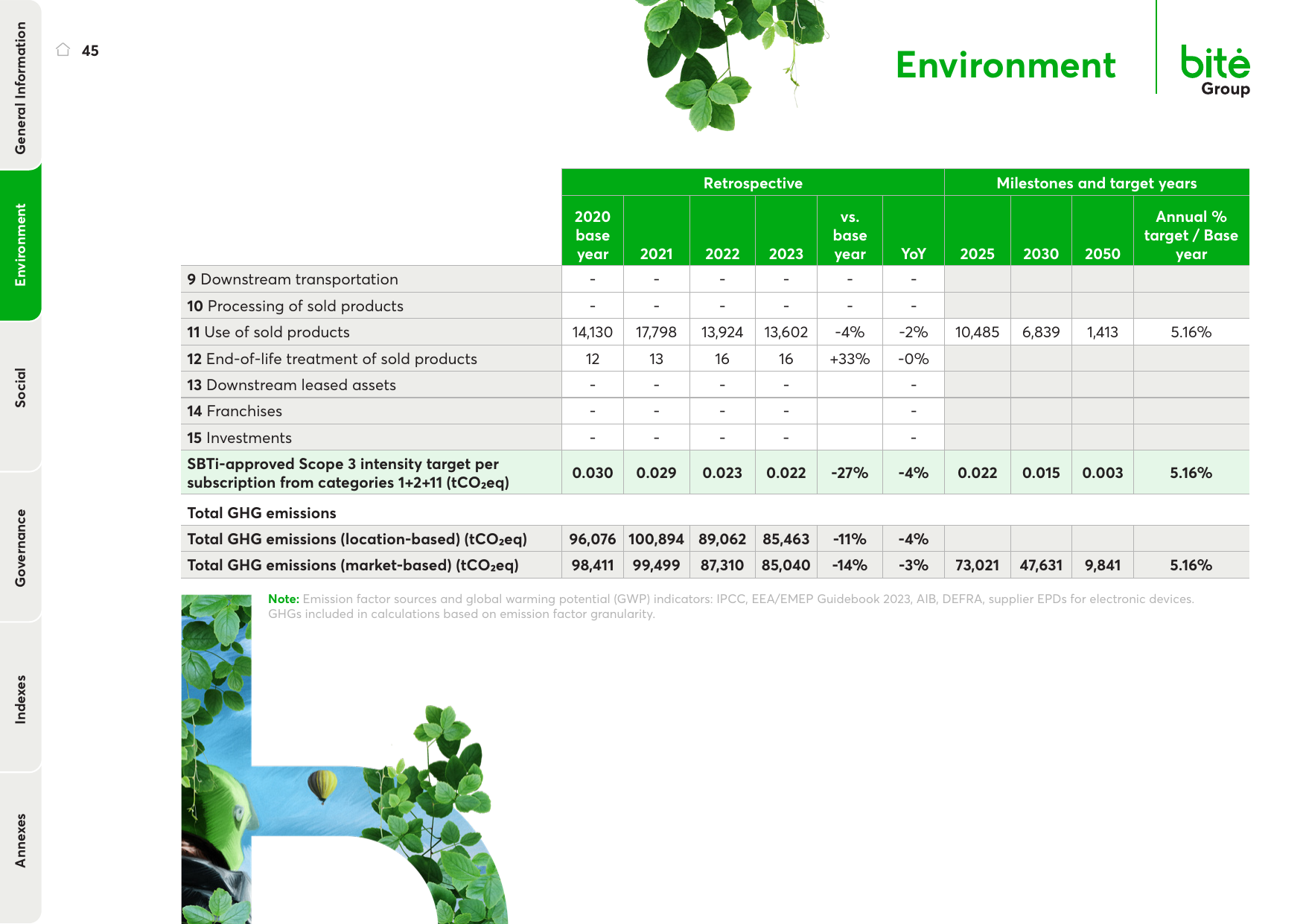Select the Environment side tab

[21, 244]
